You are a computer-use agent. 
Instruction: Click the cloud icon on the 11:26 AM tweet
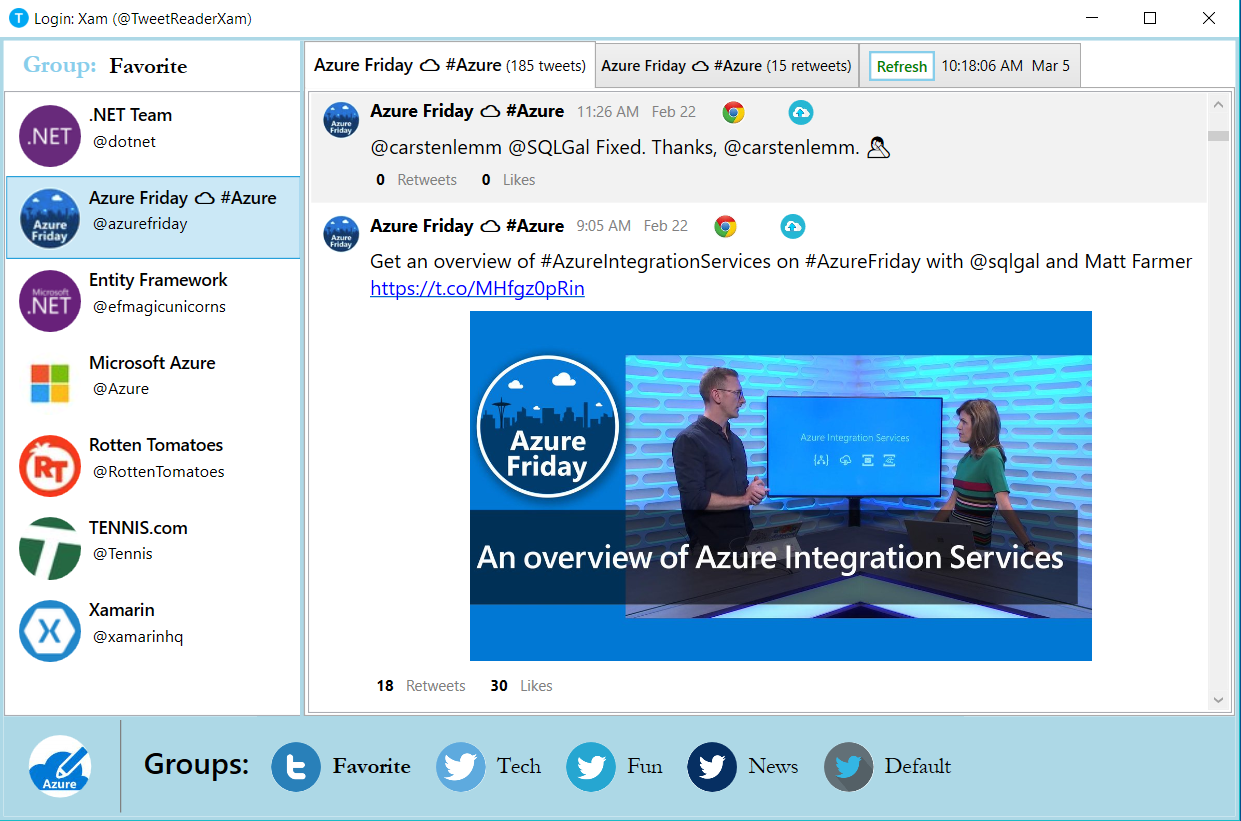pyautogui.click(x=800, y=112)
